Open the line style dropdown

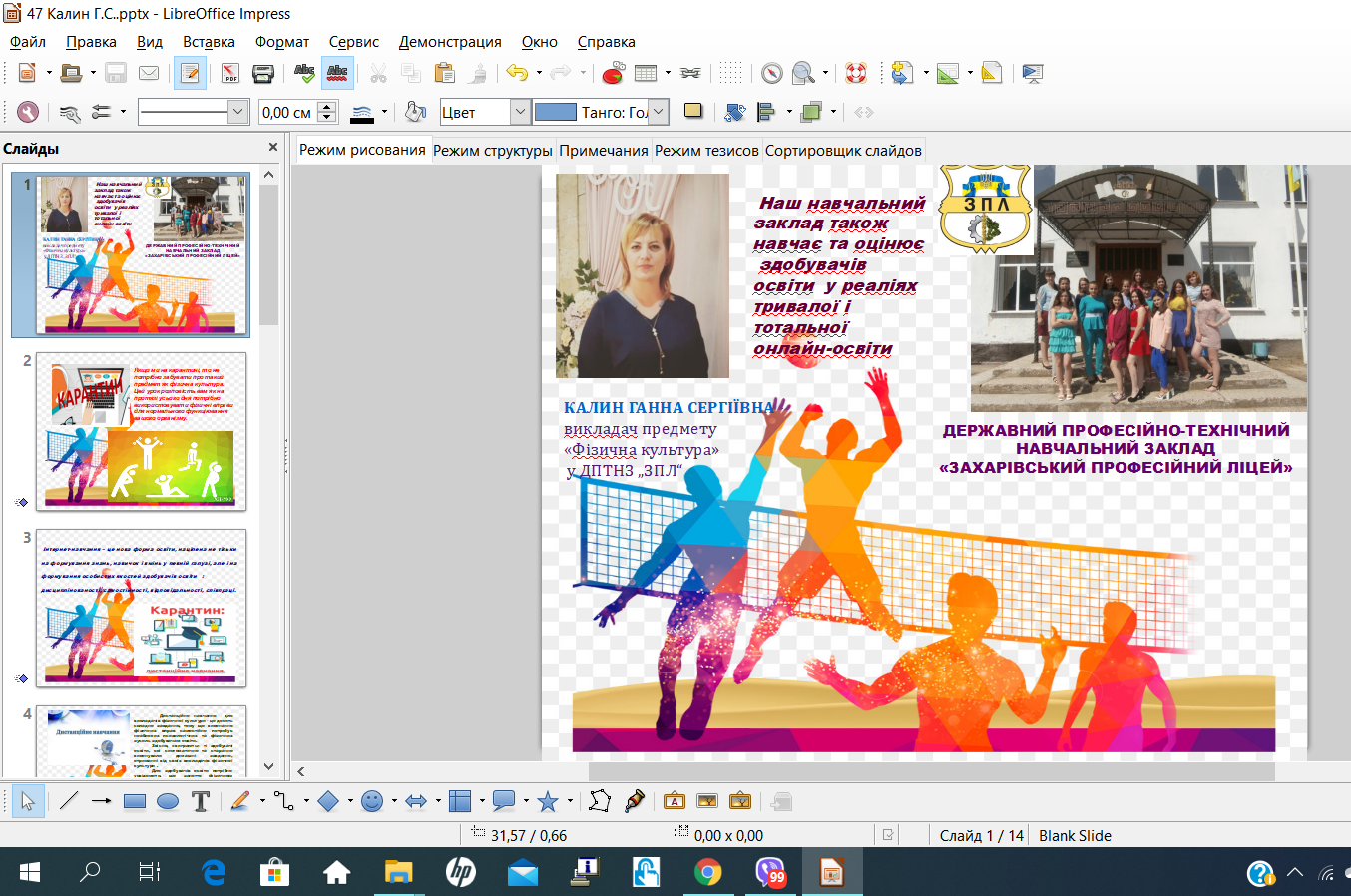(237, 112)
